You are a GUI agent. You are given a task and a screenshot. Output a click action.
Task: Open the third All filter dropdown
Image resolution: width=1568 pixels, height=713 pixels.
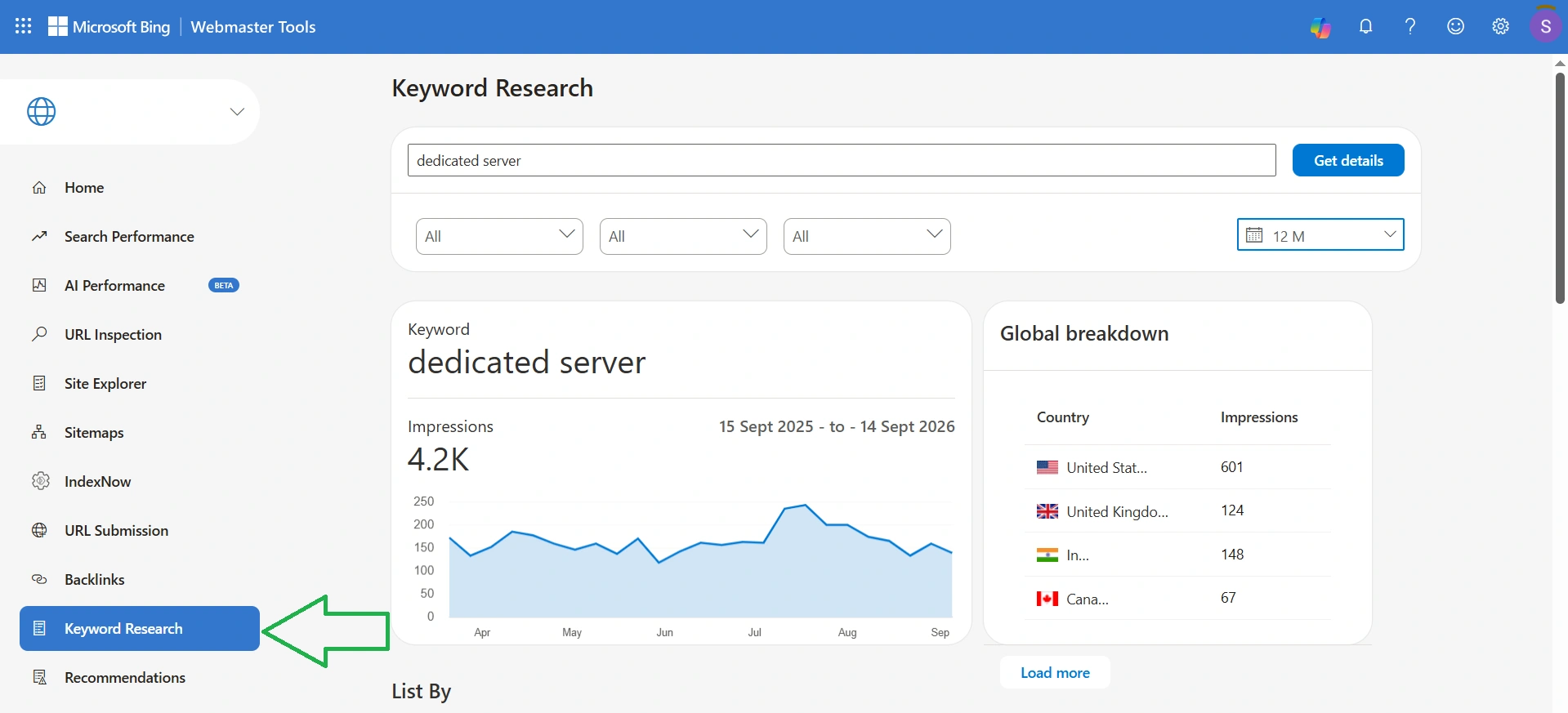867,236
